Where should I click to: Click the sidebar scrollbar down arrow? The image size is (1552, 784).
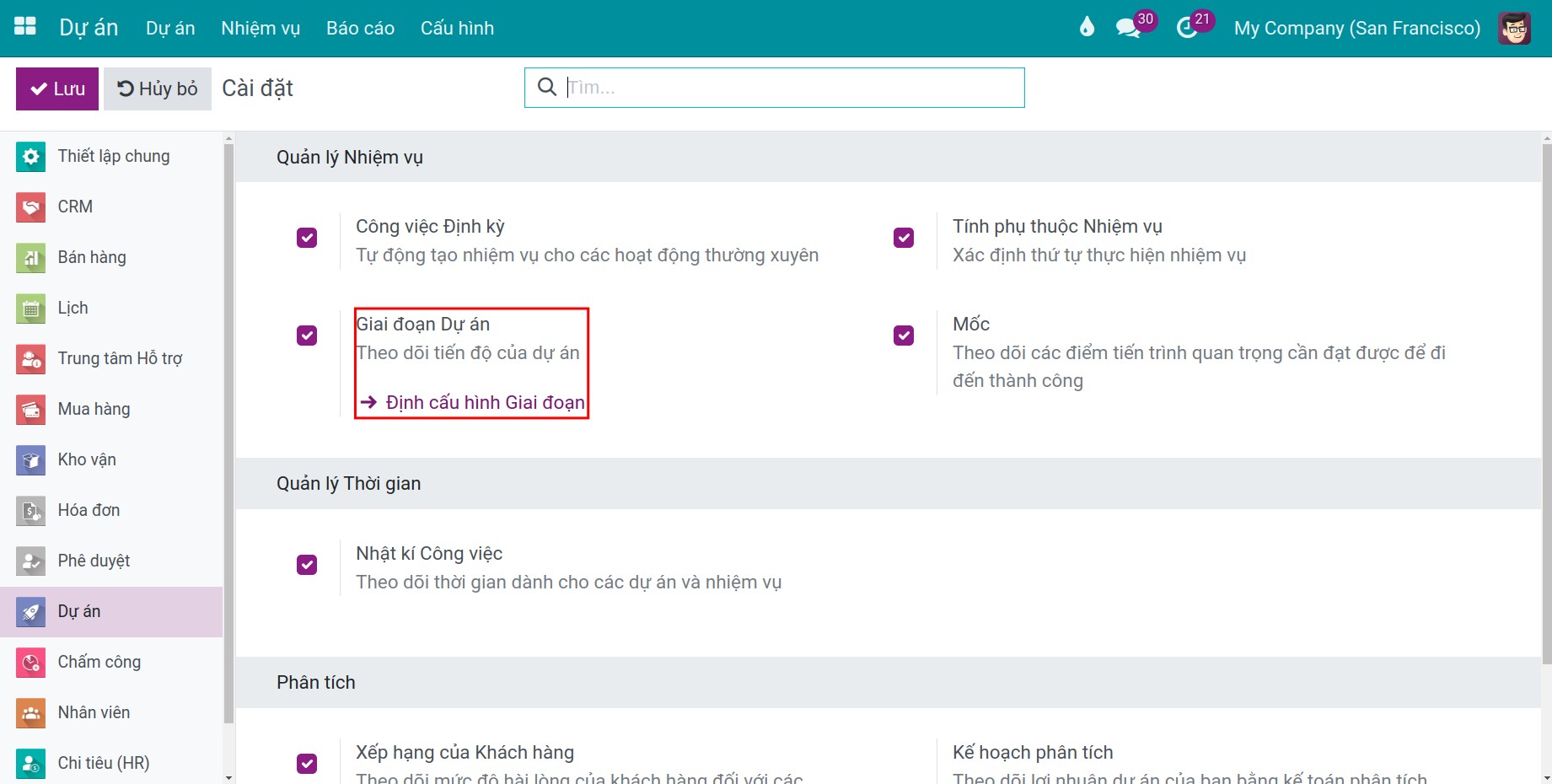click(x=228, y=777)
